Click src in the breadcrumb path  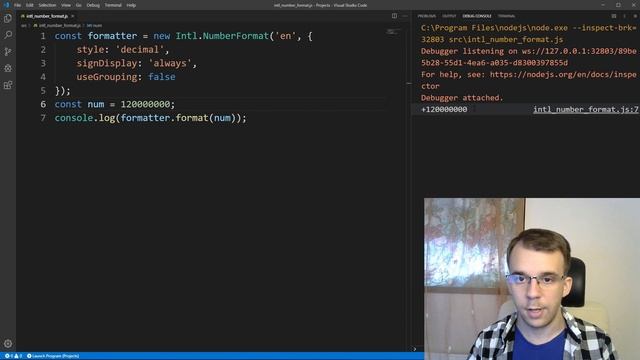(x=24, y=25)
